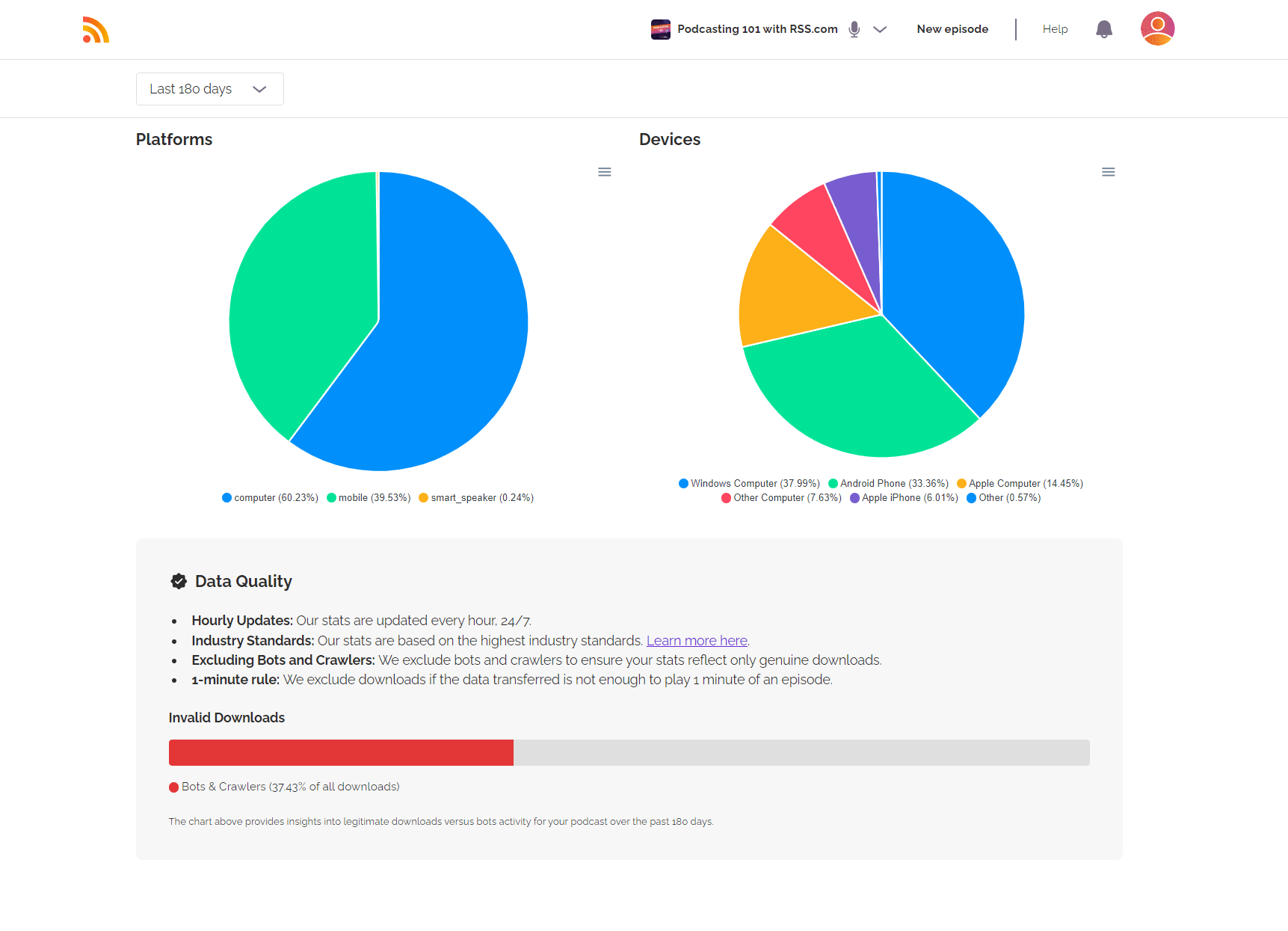Expand the podcast switcher chevron
Viewport: 1288px width, 931px height.
coord(880,29)
